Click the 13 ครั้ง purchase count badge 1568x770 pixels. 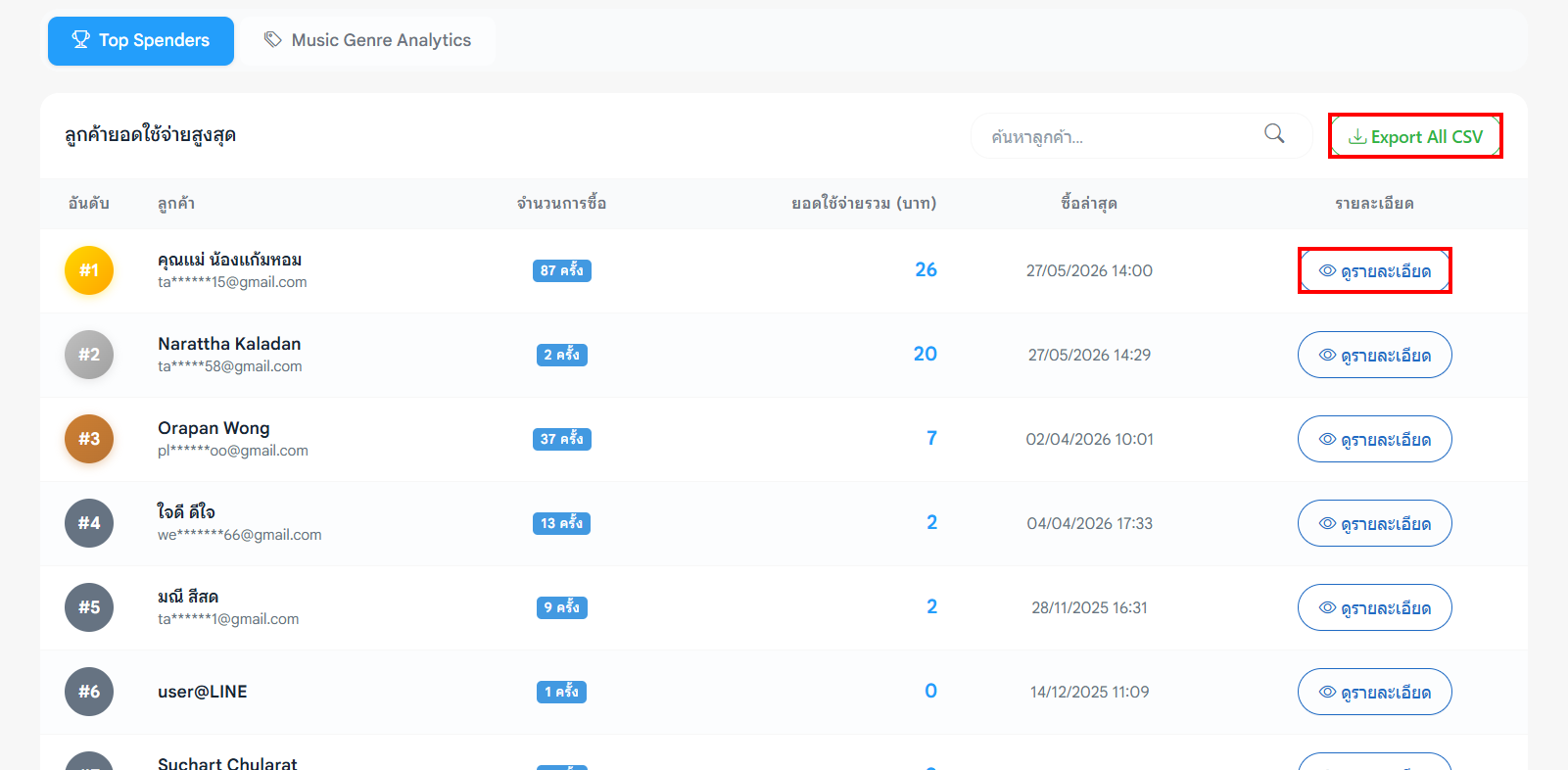(562, 523)
